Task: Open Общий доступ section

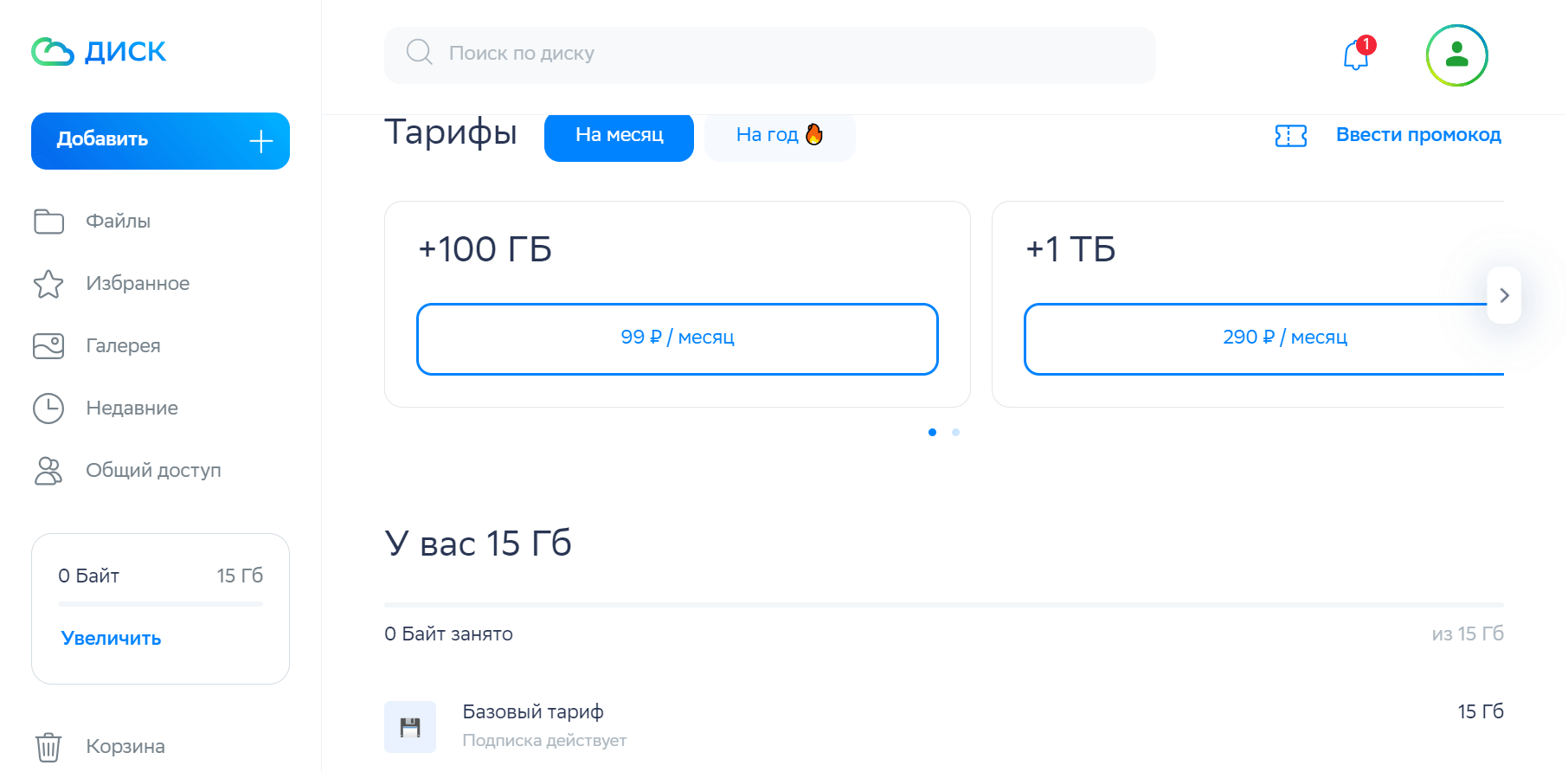Action: pos(126,471)
